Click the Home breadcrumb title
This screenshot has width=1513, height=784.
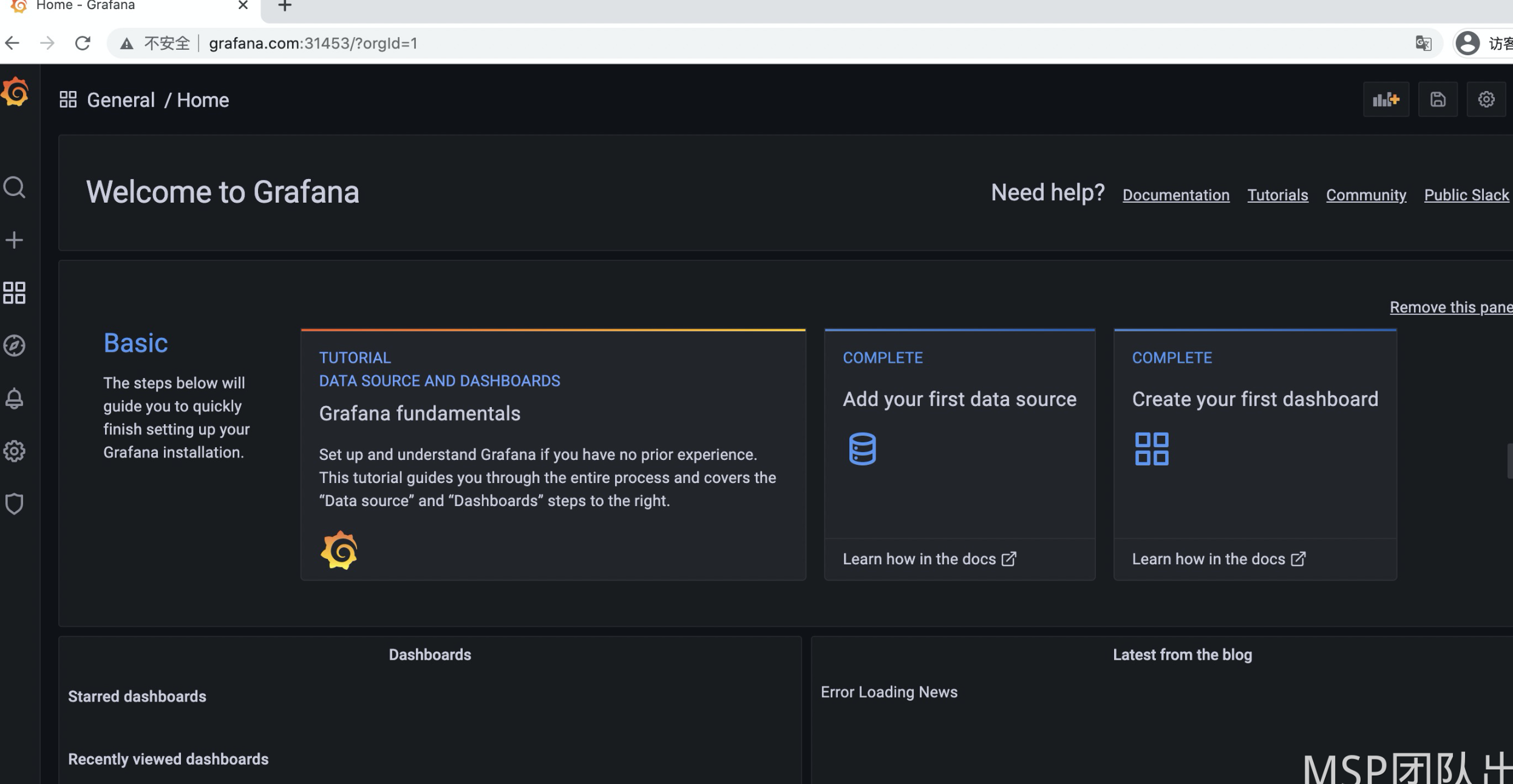click(203, 100)
